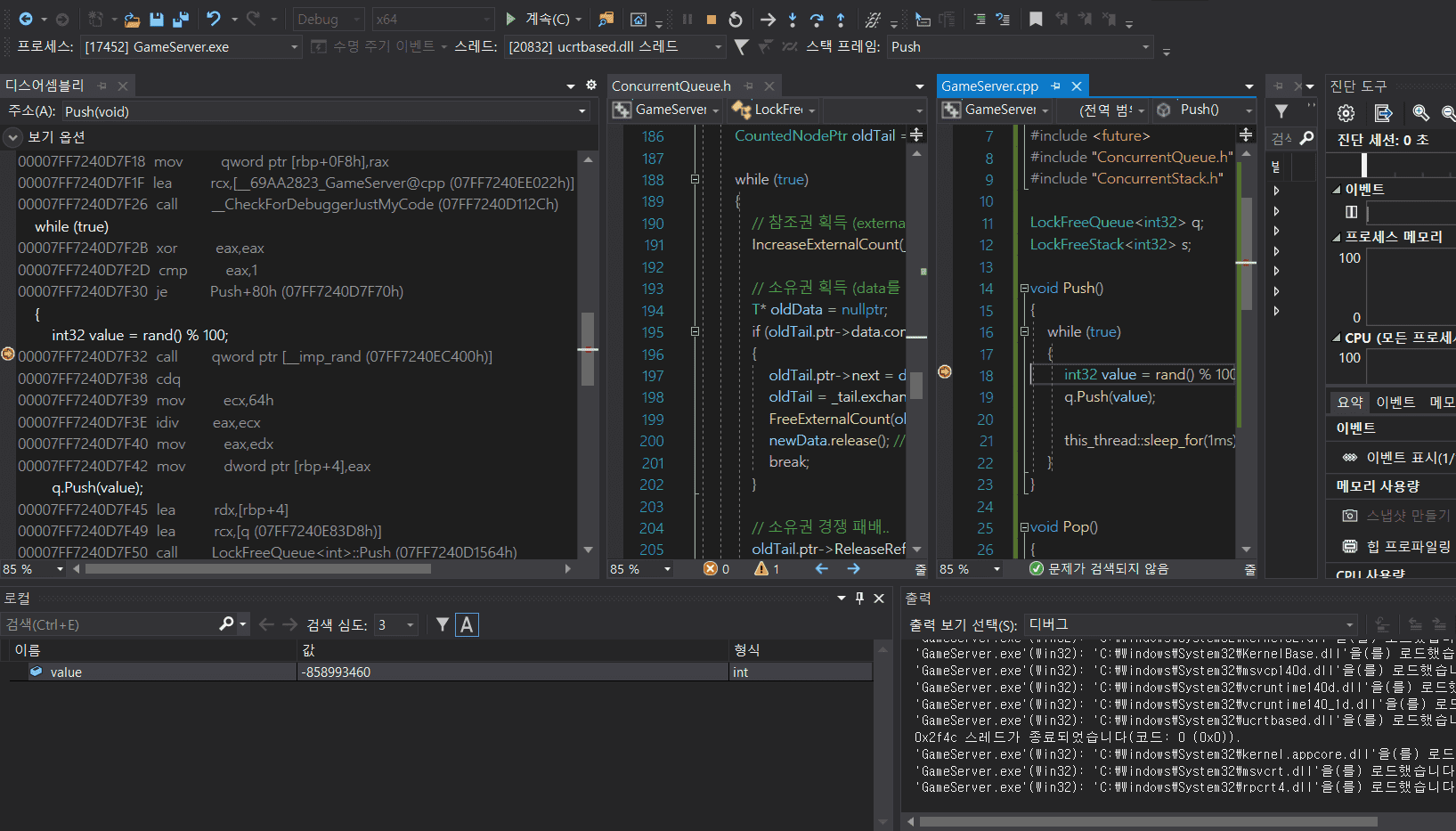The width and height of the screenshot is (1456, 831).
Task: Click the Step Into arrow icon
Action: click(792, 20)
